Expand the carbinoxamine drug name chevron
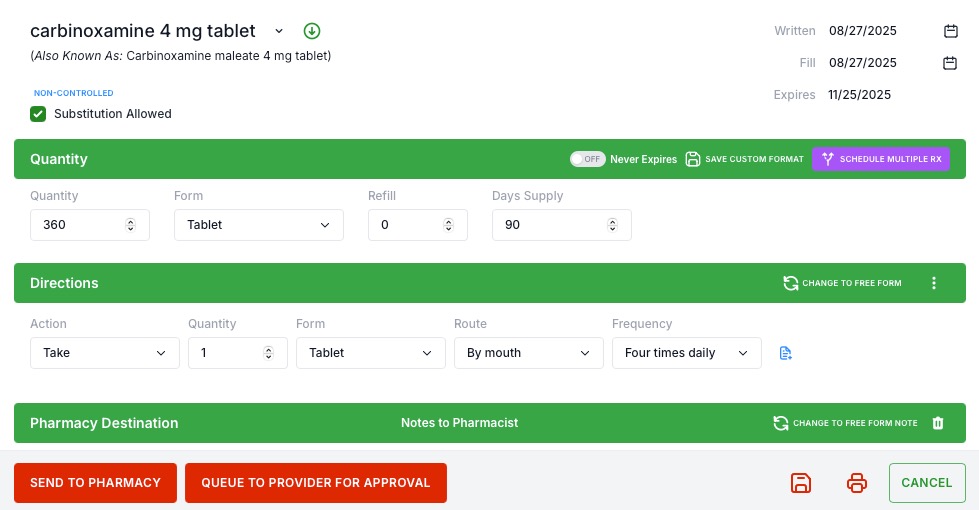 (279, 31)
